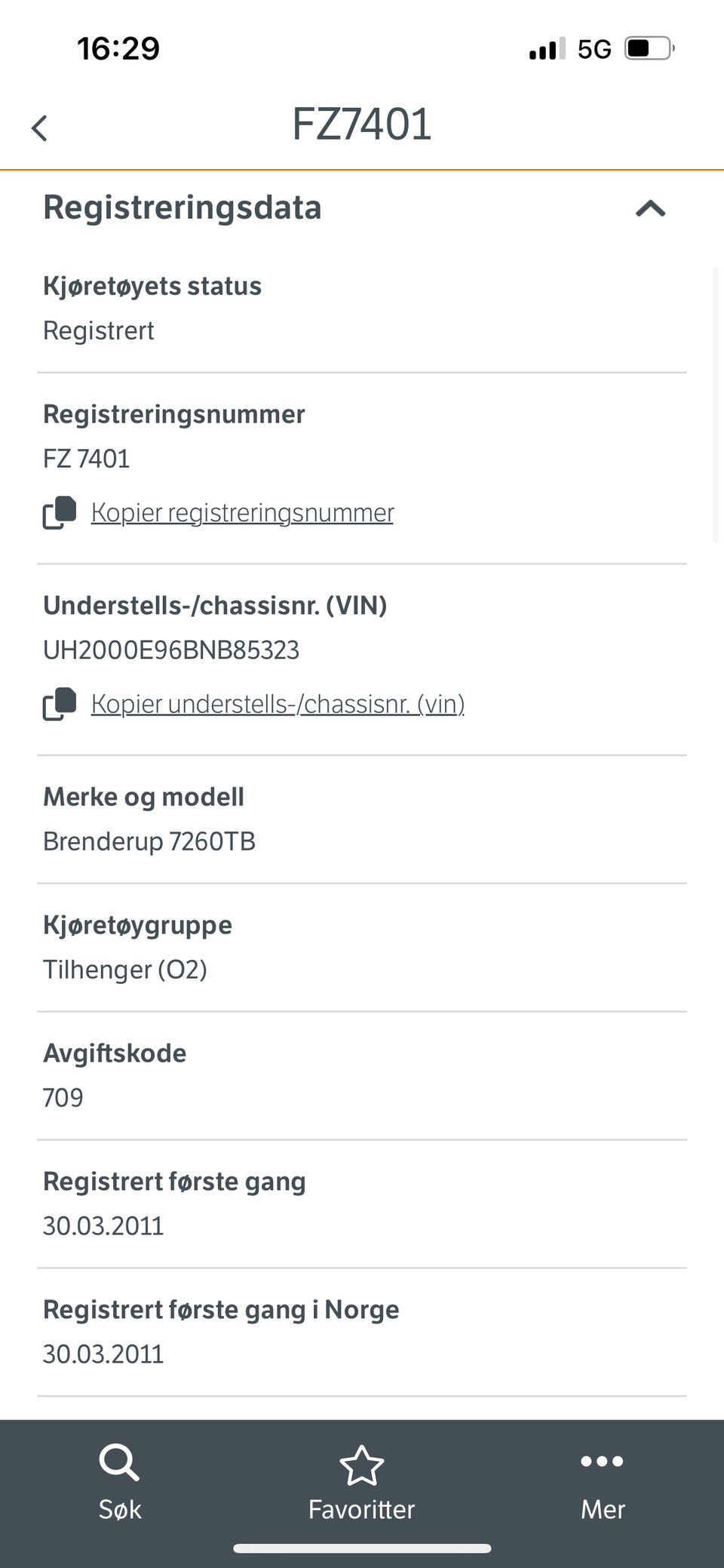The height and width of the screenshot is (1568, 724).
Task: Collapse the Registreringsdata section chevron
Action: coord(650,208)
